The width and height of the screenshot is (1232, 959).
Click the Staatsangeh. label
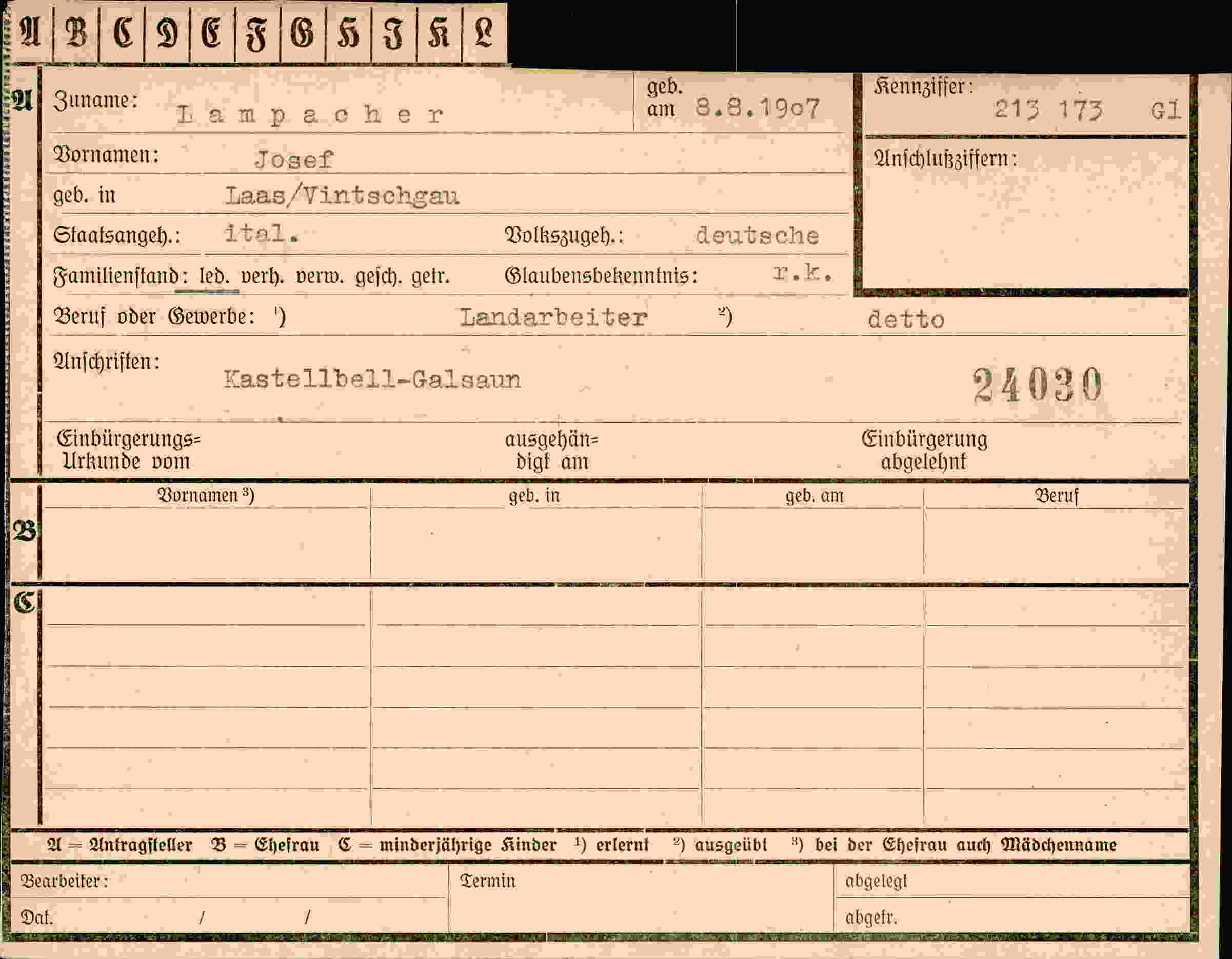pyautogui.click(x=117, y=235)
